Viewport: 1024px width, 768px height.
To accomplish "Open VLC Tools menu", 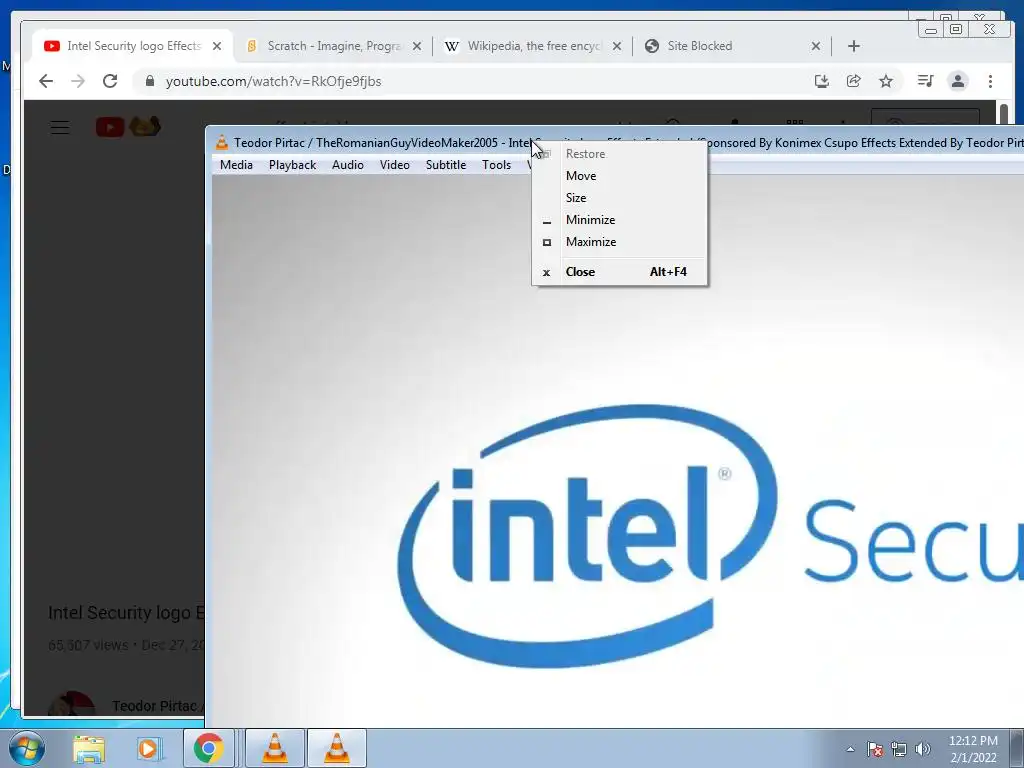I will click(496, 165).
